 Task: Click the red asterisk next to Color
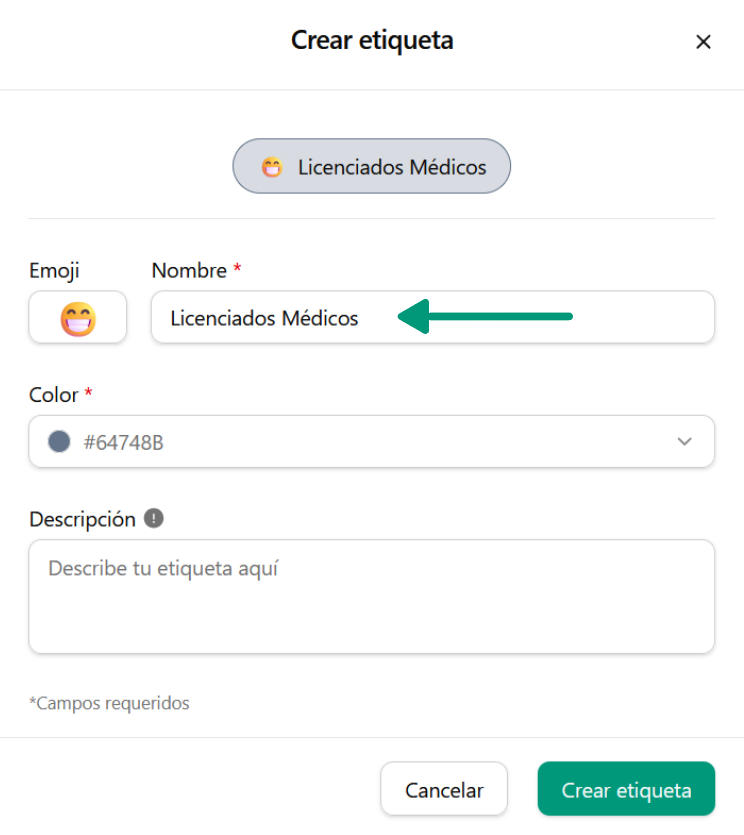click(x=88, y=394)
